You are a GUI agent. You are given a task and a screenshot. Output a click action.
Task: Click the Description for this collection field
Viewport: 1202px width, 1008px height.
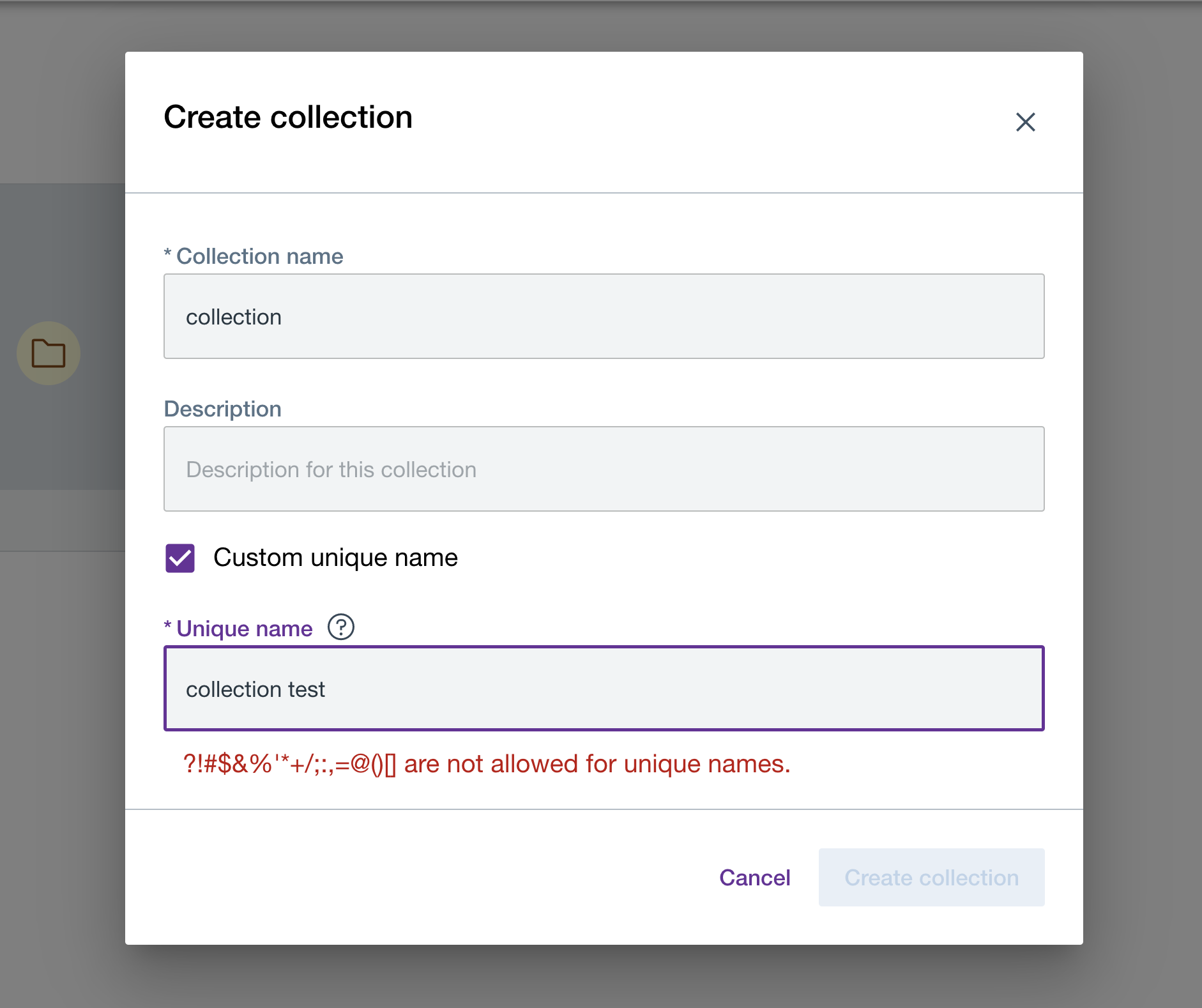[604, 470]
